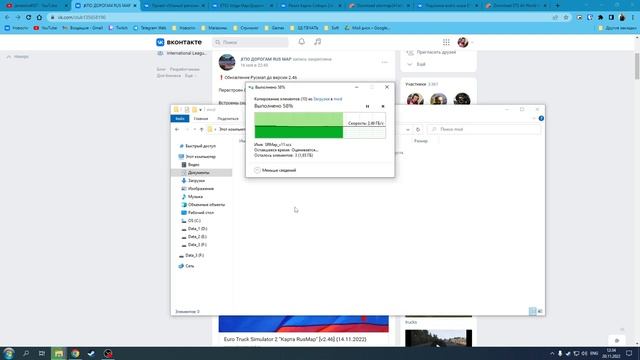Click the Explorer 'Поиск: mod' search field
640x360 pixels.
click(484, 129)
